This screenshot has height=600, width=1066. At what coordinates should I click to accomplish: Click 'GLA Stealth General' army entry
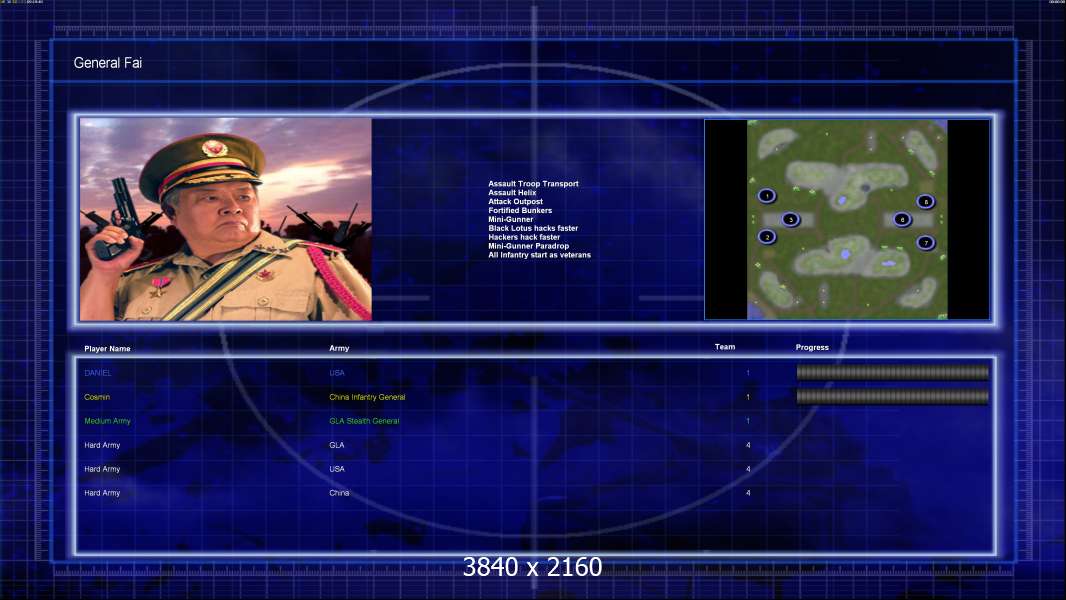click(364, 421)
